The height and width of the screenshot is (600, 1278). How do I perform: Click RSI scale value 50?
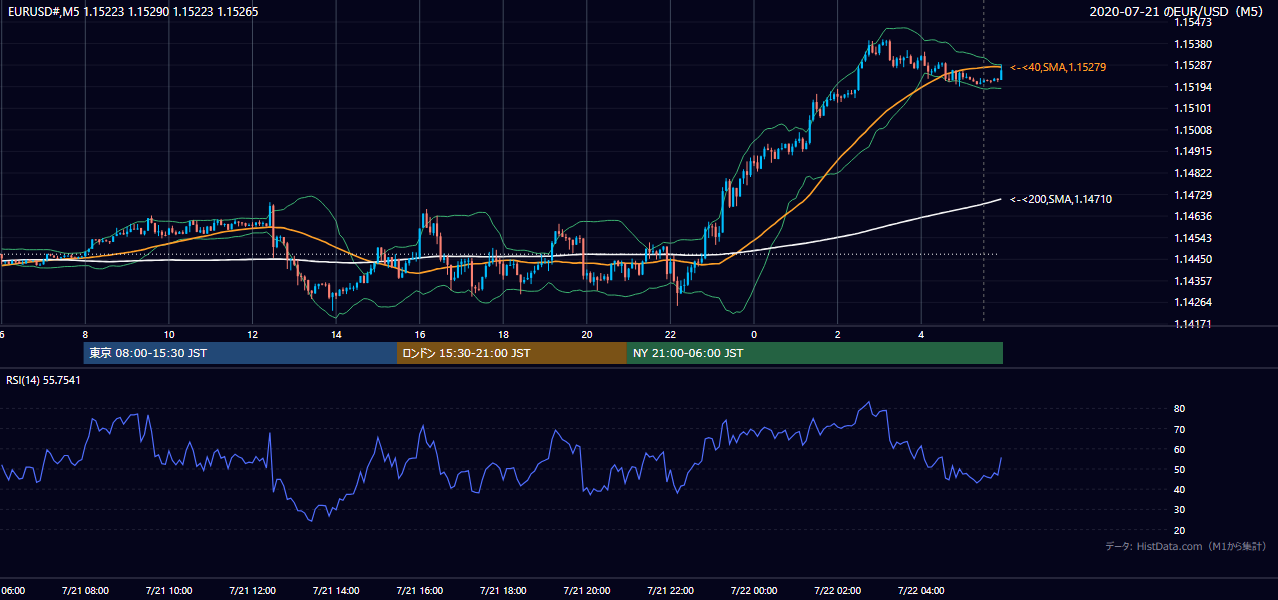coord(1179,469)
